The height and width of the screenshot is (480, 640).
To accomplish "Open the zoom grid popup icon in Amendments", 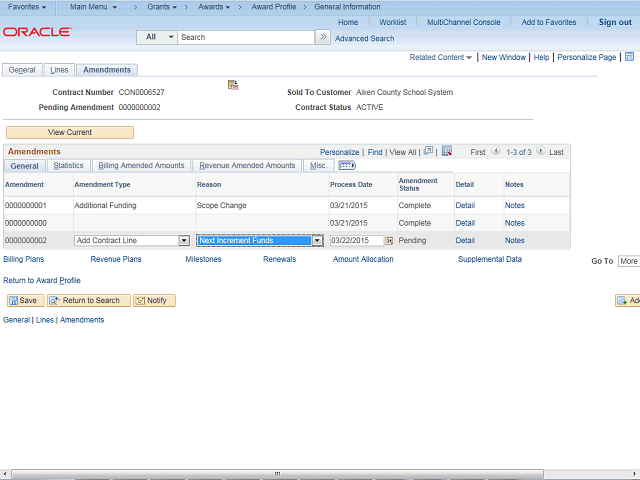I will tap(428, 151).
